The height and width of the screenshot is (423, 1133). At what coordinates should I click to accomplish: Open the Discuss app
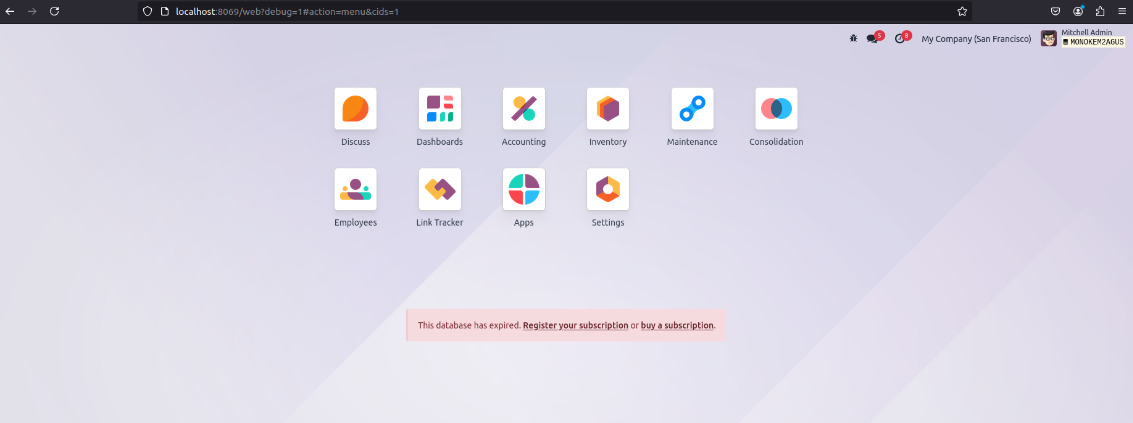tap(355, 109)
